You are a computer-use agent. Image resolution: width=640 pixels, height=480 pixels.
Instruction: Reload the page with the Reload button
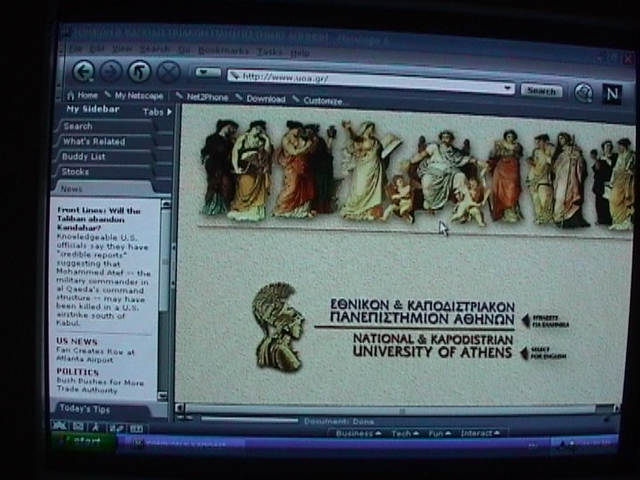(x=139, y=72)
